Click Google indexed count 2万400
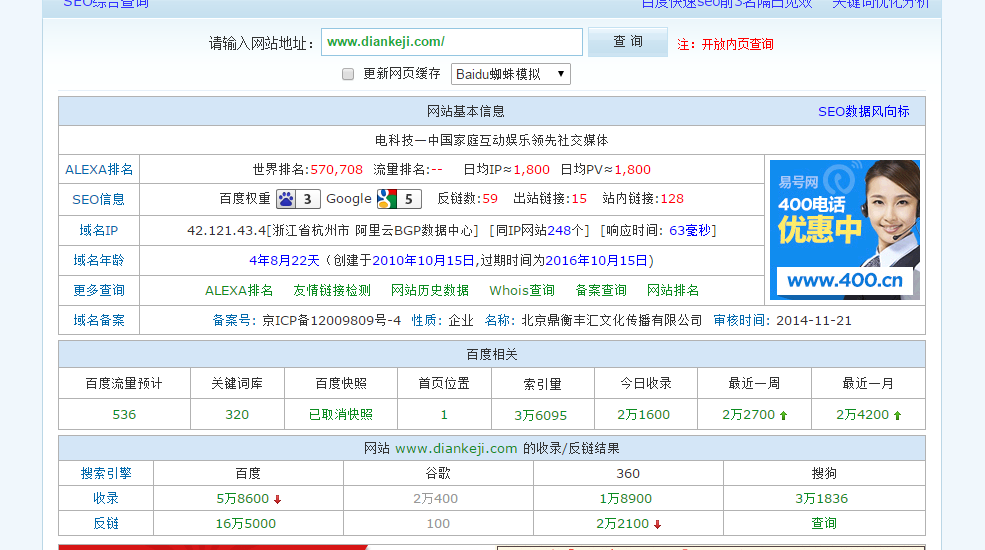The height and width of the screenshot is (550, 985). (435, 499)
